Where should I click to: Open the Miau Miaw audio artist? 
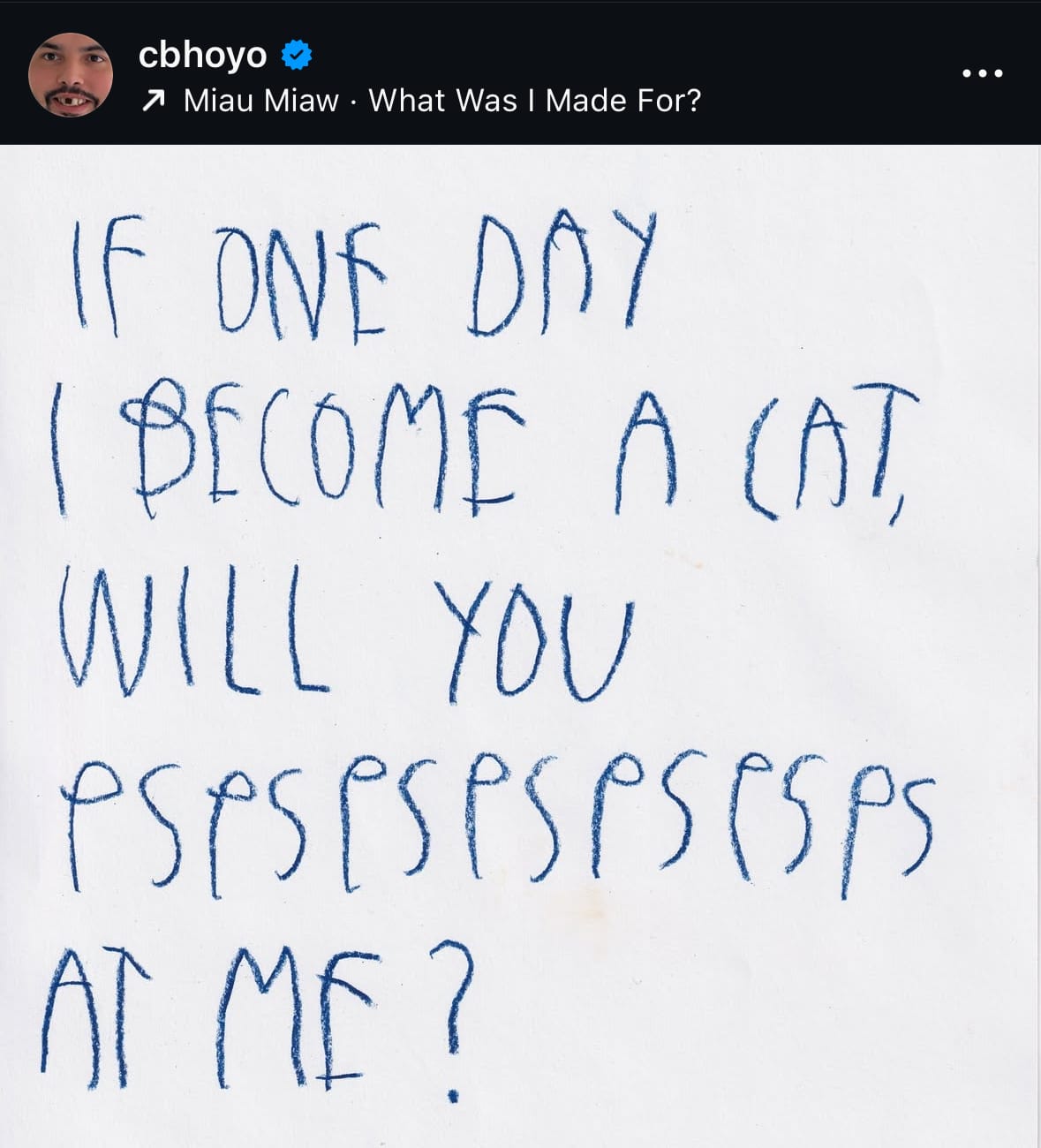(x=261, y=101)
